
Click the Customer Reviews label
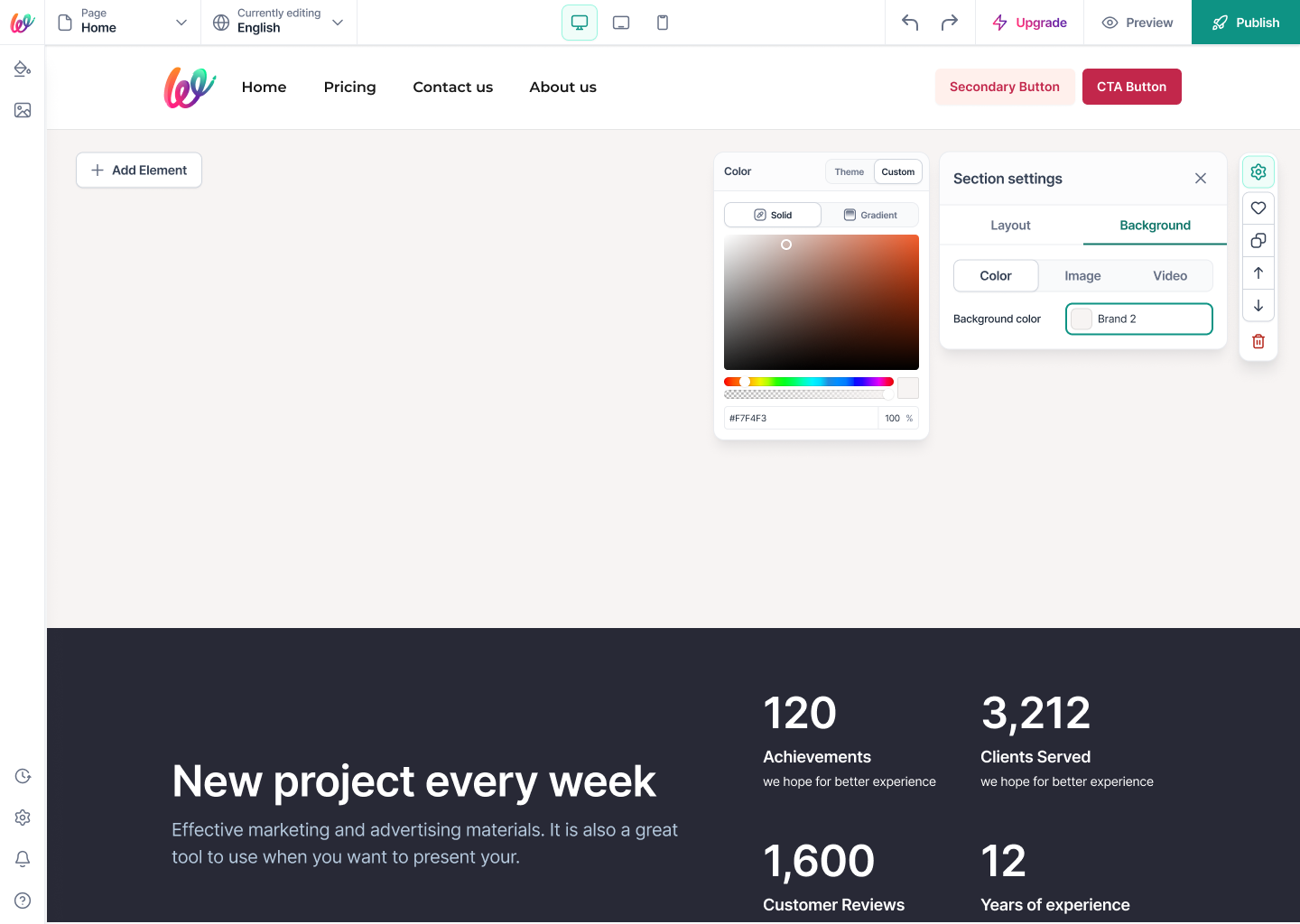point(833,905)
